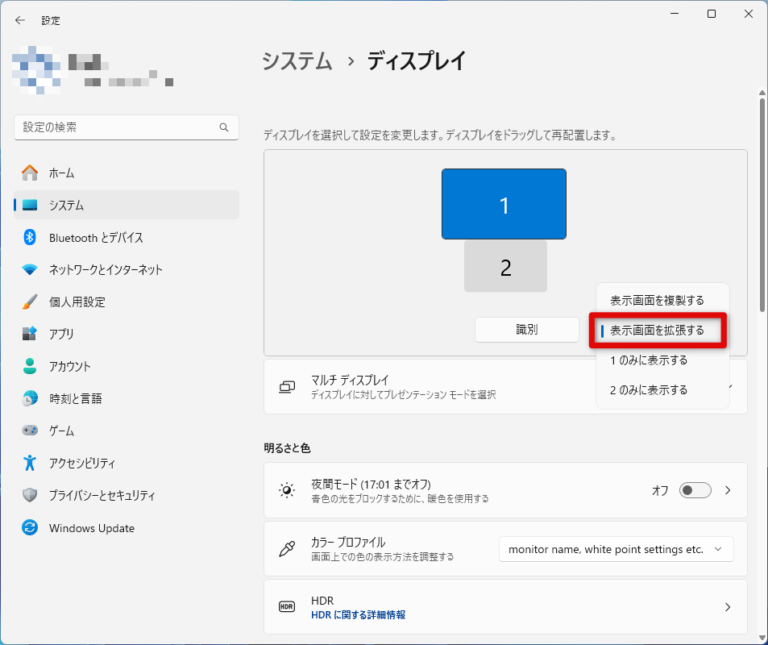The image size is (768, 645).
Task: Open カラー プロファイル dropdown
Action: [616, 549]
